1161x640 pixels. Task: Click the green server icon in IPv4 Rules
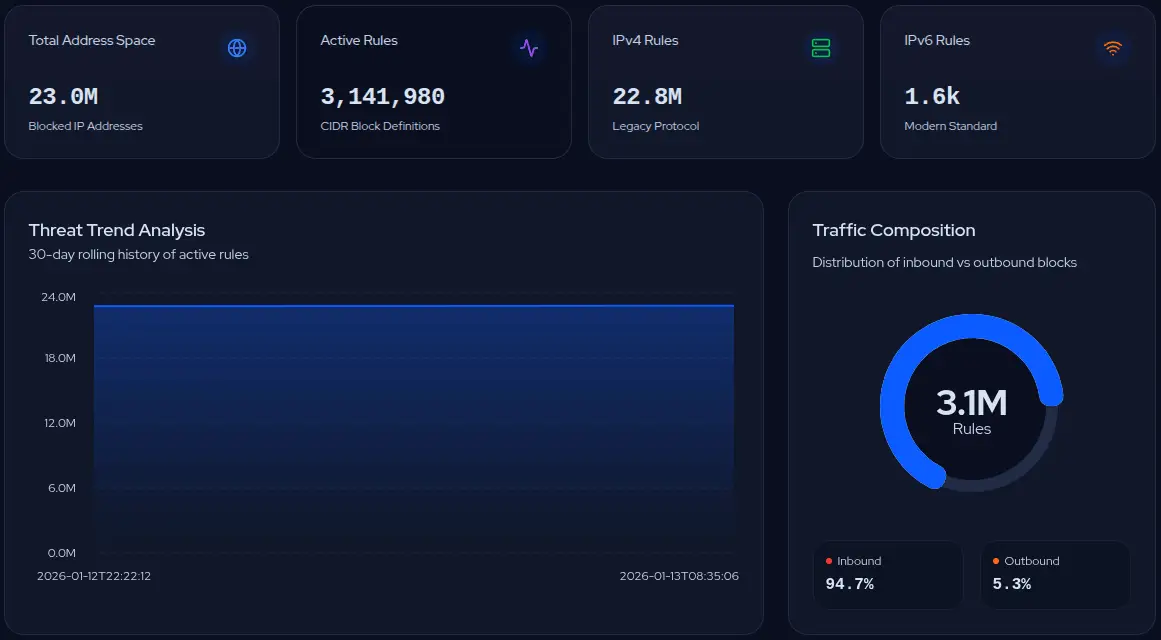(821, 48)
